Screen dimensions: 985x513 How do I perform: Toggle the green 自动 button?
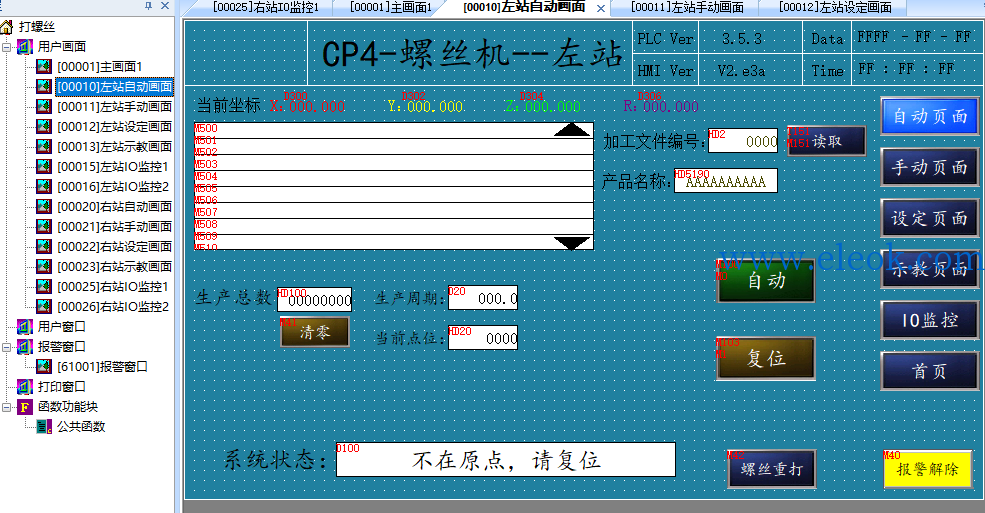tap(766, 281)
